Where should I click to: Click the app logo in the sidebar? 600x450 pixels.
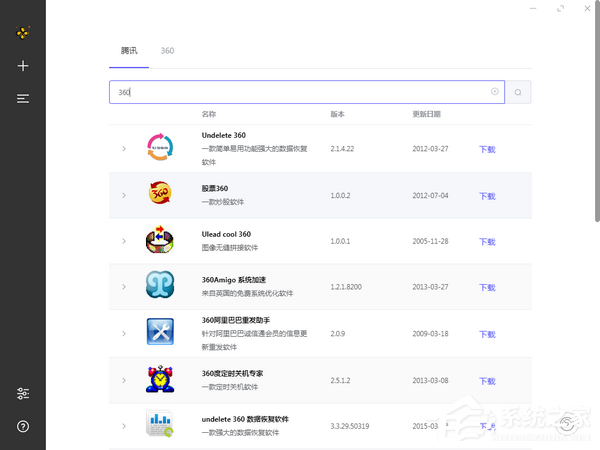click(23, 32)
